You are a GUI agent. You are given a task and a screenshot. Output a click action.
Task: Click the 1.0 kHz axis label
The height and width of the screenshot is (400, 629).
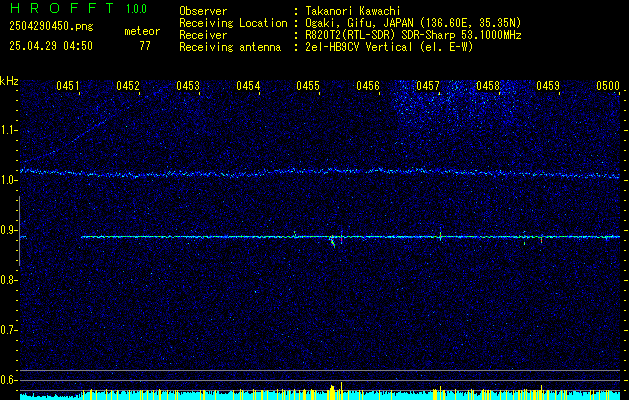(8, 180)
